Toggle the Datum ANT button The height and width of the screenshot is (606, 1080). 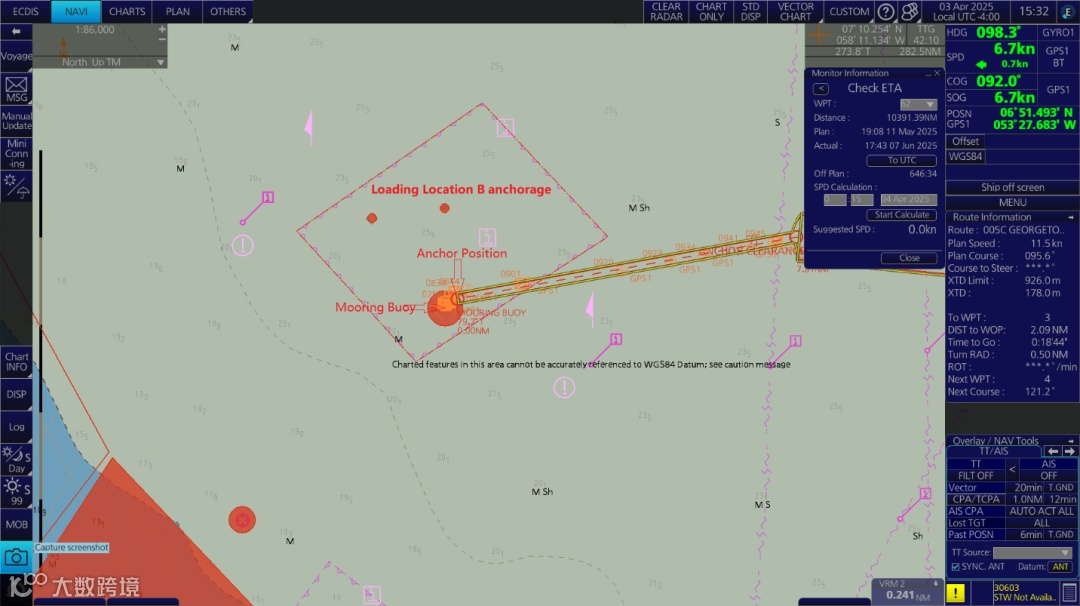1060,567
